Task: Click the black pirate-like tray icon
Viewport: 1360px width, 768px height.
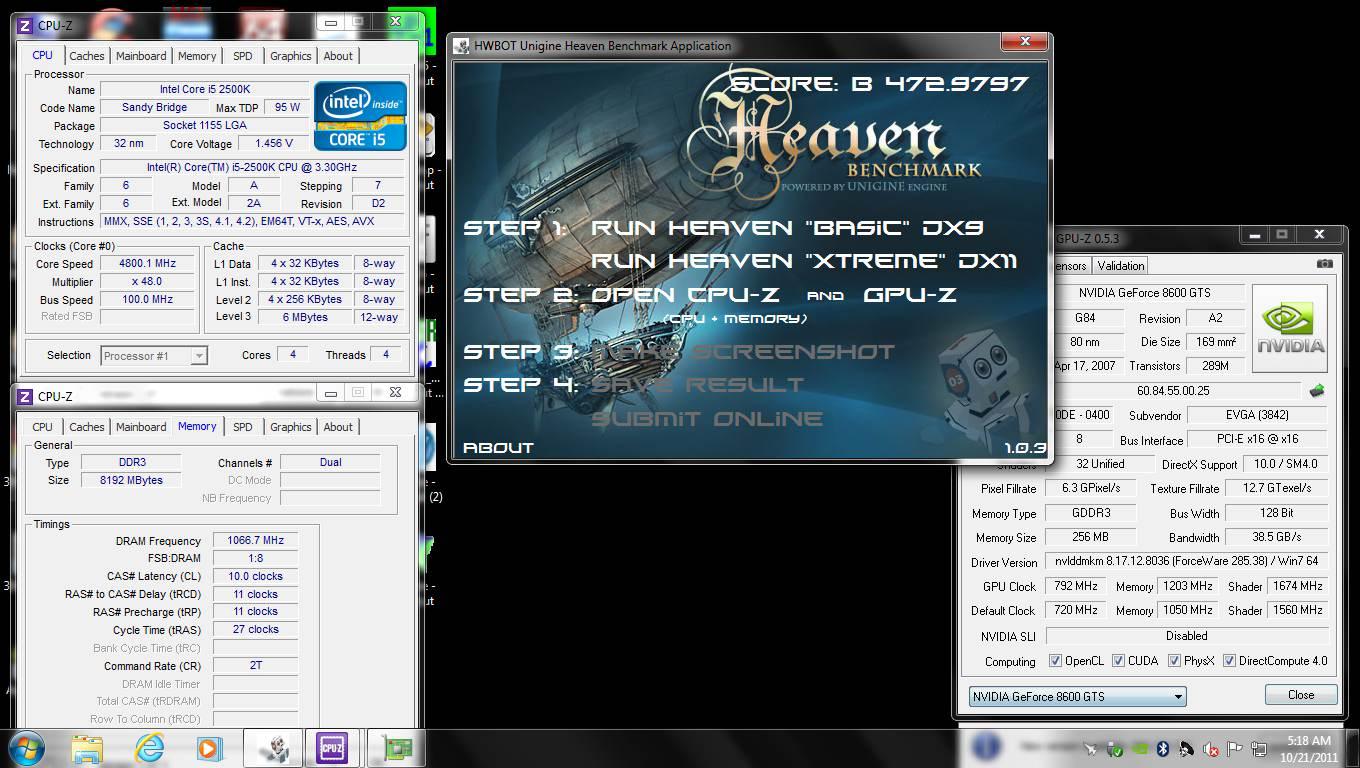Action: 1187,749
